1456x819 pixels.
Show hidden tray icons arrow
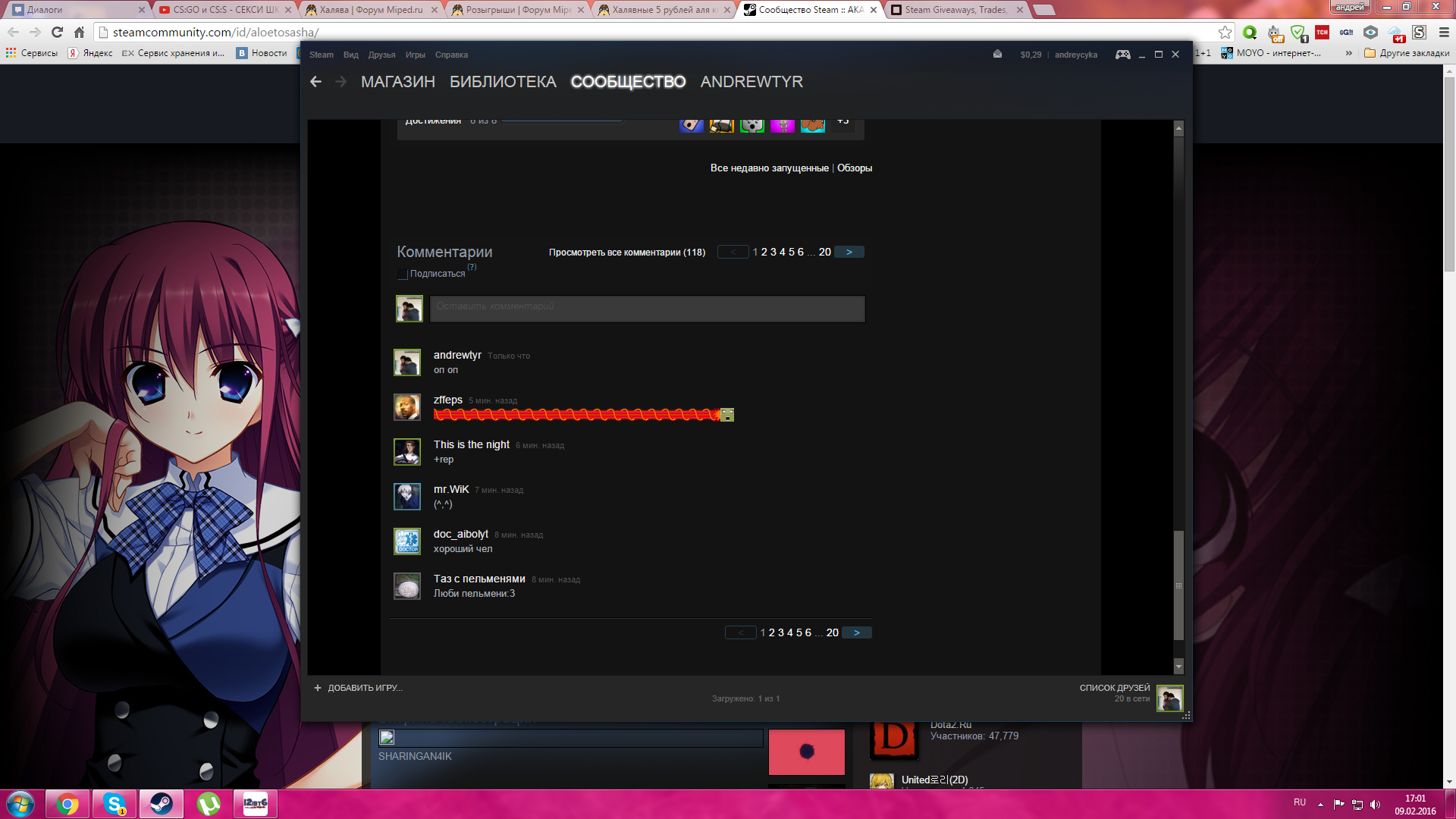(1320, 805)
